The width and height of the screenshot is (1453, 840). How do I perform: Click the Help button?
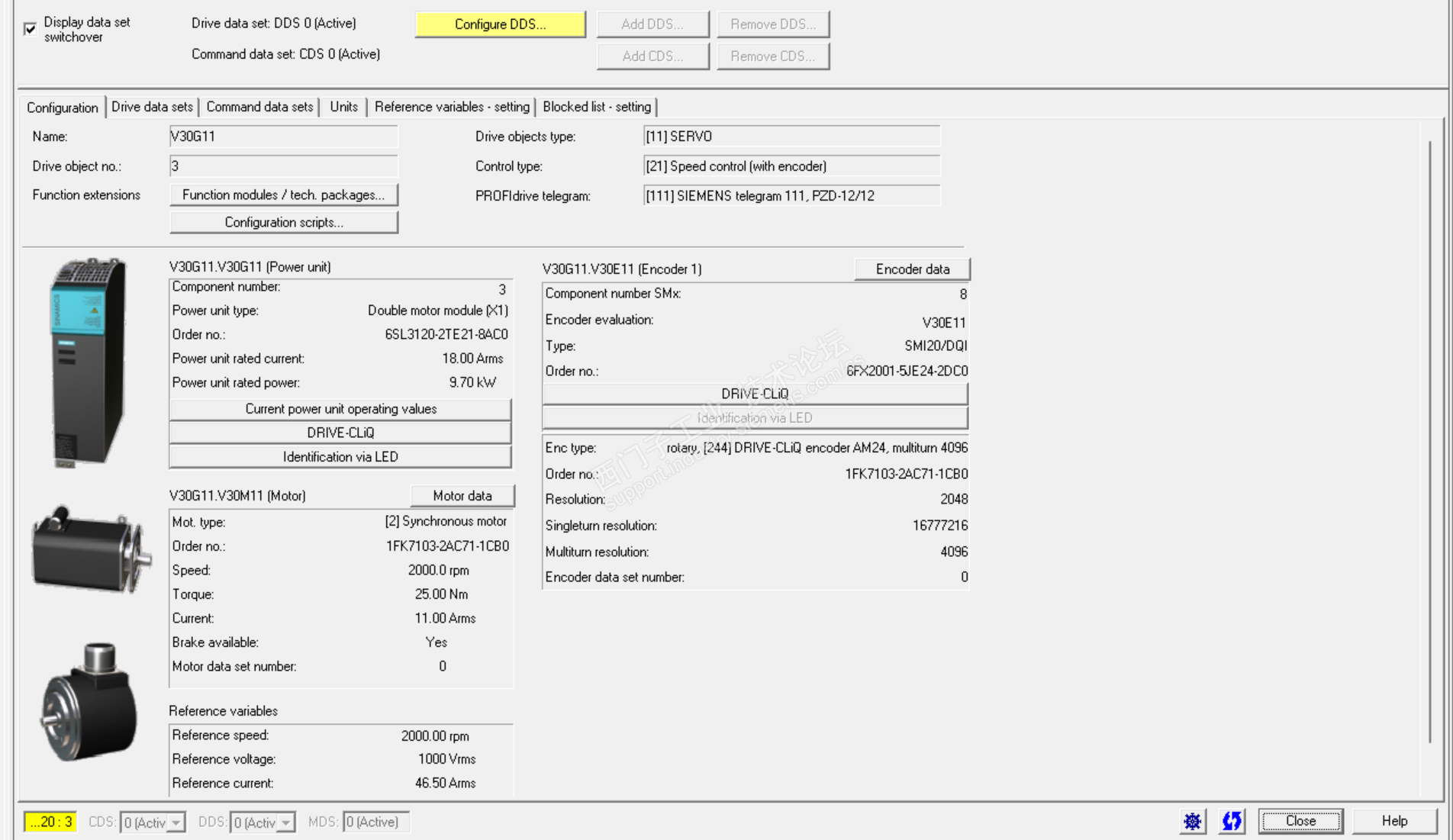coord(1394,821)
